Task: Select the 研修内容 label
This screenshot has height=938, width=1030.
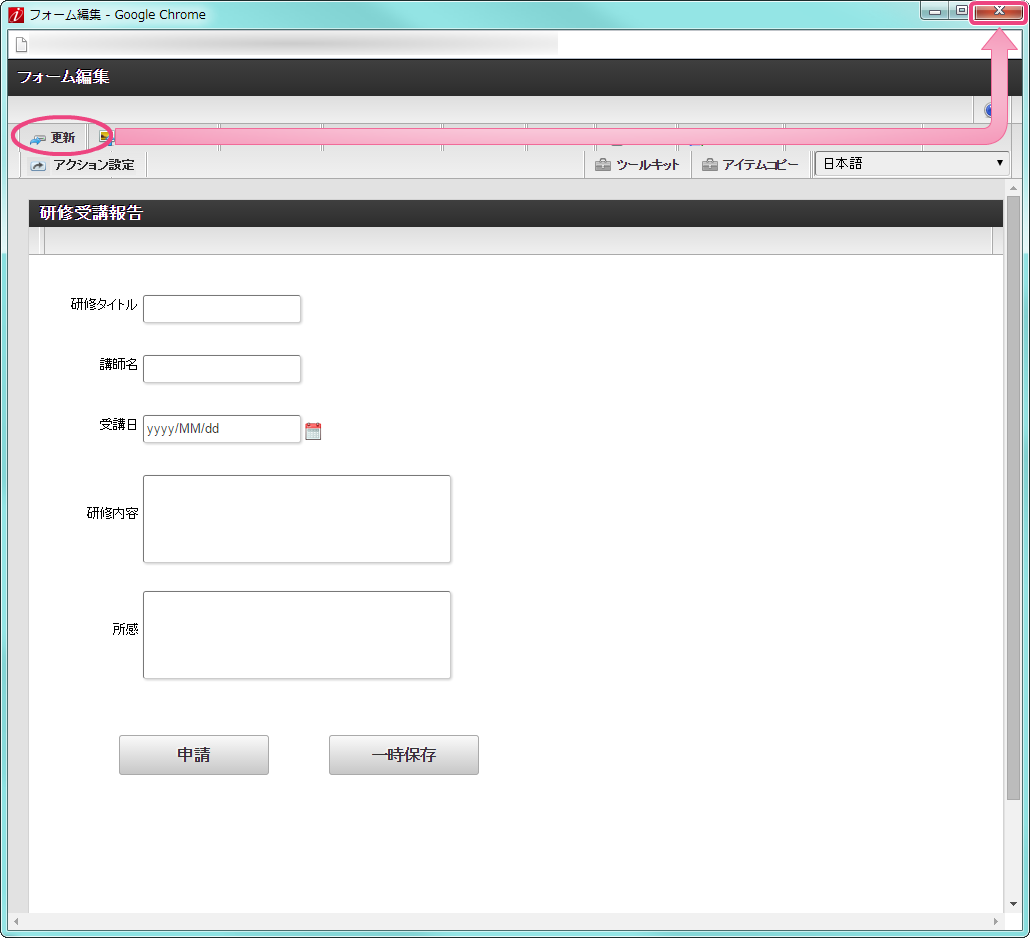Action: pyautogui.click(x=112, y=513)
